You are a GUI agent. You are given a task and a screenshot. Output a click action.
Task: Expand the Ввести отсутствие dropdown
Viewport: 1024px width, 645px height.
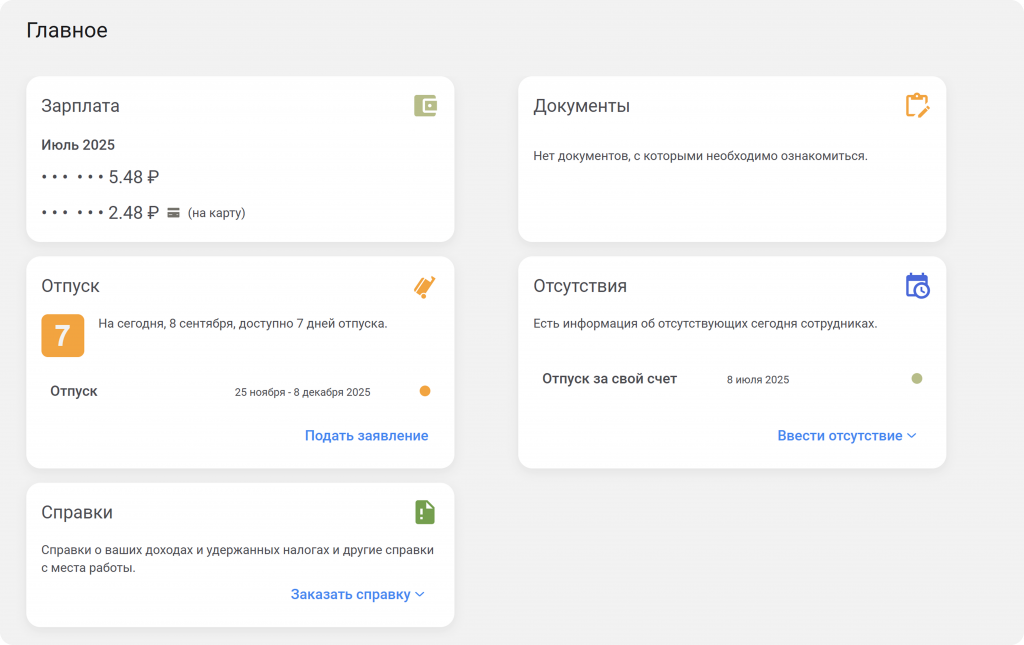point(847,436)
